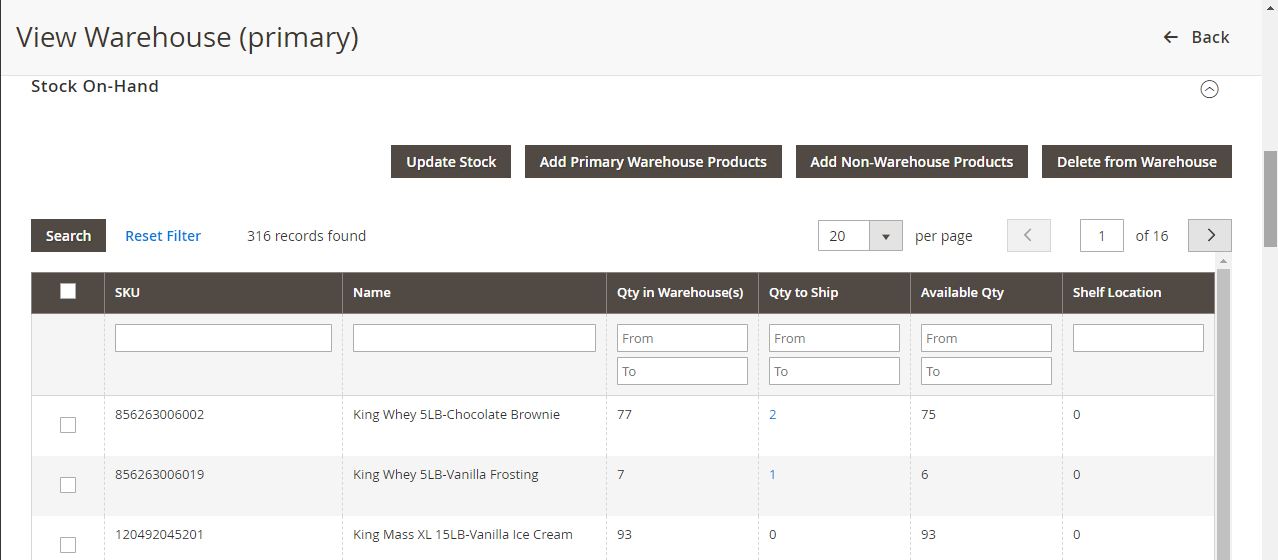Go to next page arrow
1278x560 pixels.
[1210, 236]
